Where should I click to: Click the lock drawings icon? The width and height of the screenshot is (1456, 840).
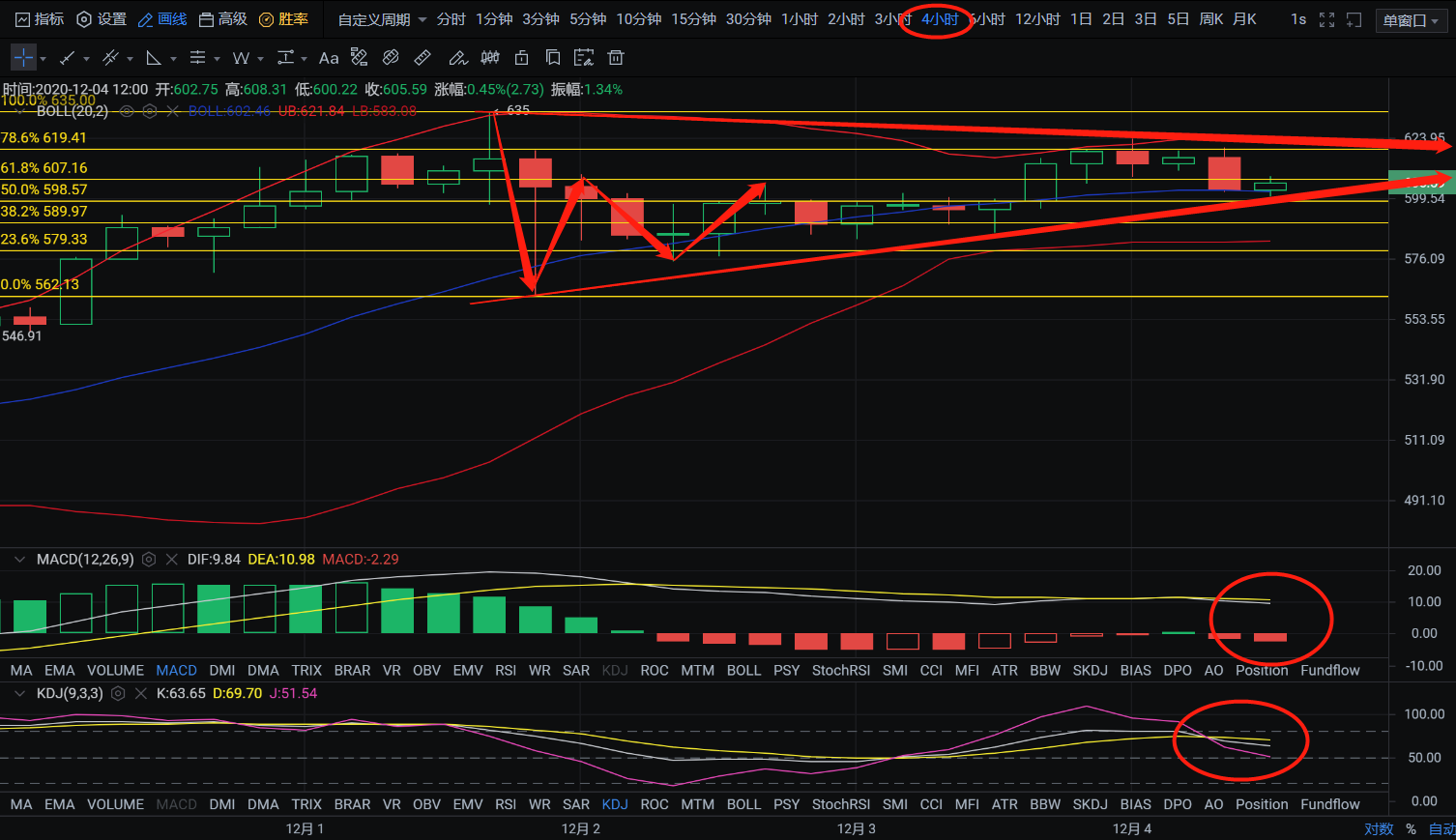point(522,58)
